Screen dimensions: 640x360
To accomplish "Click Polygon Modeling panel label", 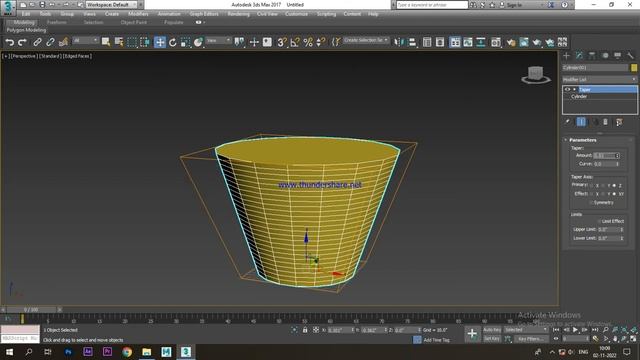I will point(27,30).
